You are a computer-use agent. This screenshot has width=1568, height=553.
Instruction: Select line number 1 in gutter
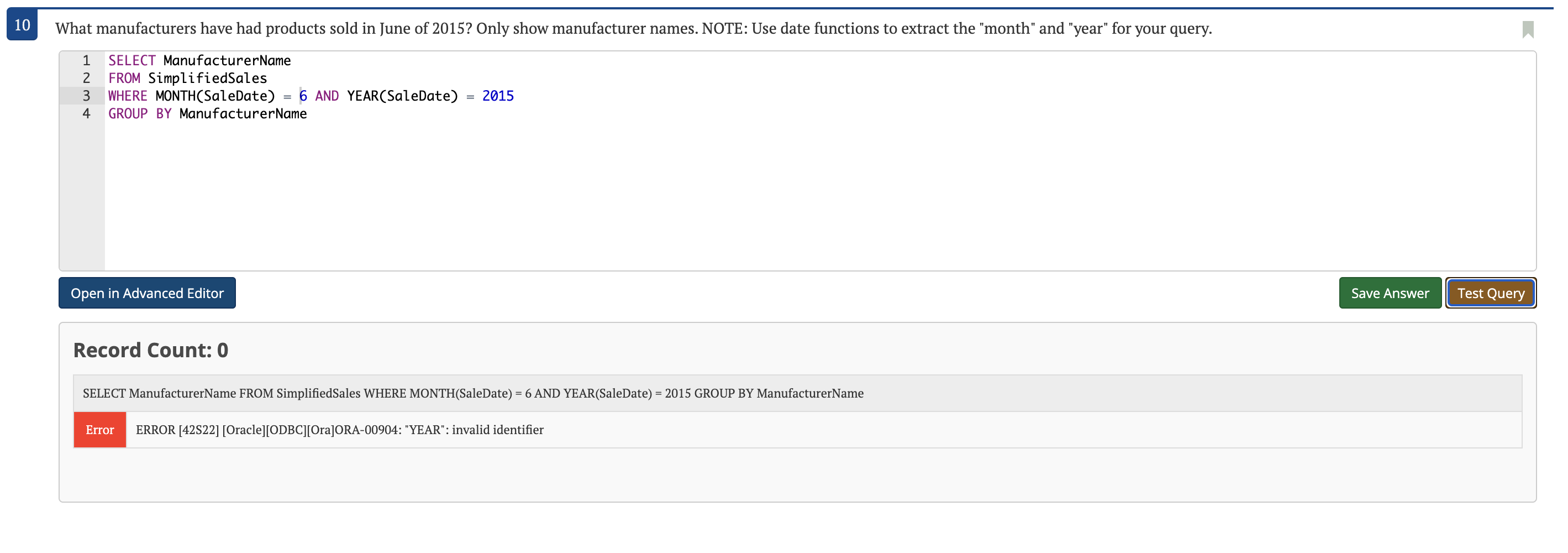(x=86, y=60)
